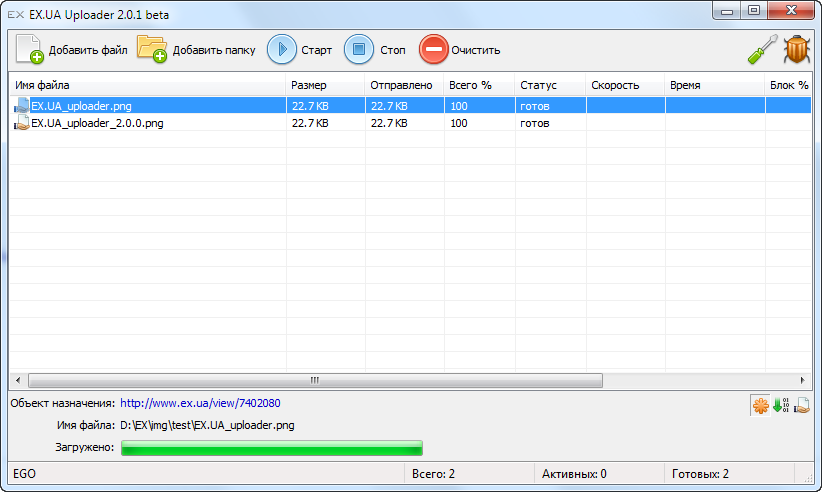Viewport: 822px width, 492px height.
Task: Minimize the EX.UA Uploader window
Action: [727, 11]
